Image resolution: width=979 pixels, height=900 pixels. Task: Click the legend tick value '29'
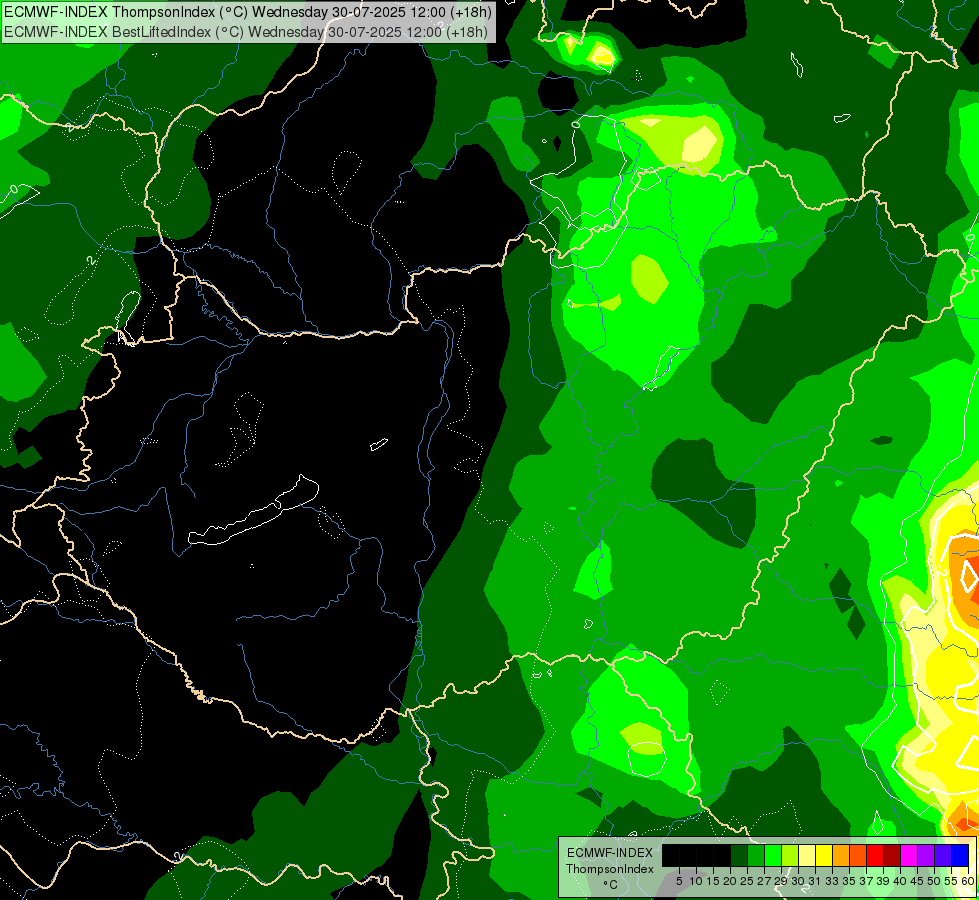[x=780, y=881]
